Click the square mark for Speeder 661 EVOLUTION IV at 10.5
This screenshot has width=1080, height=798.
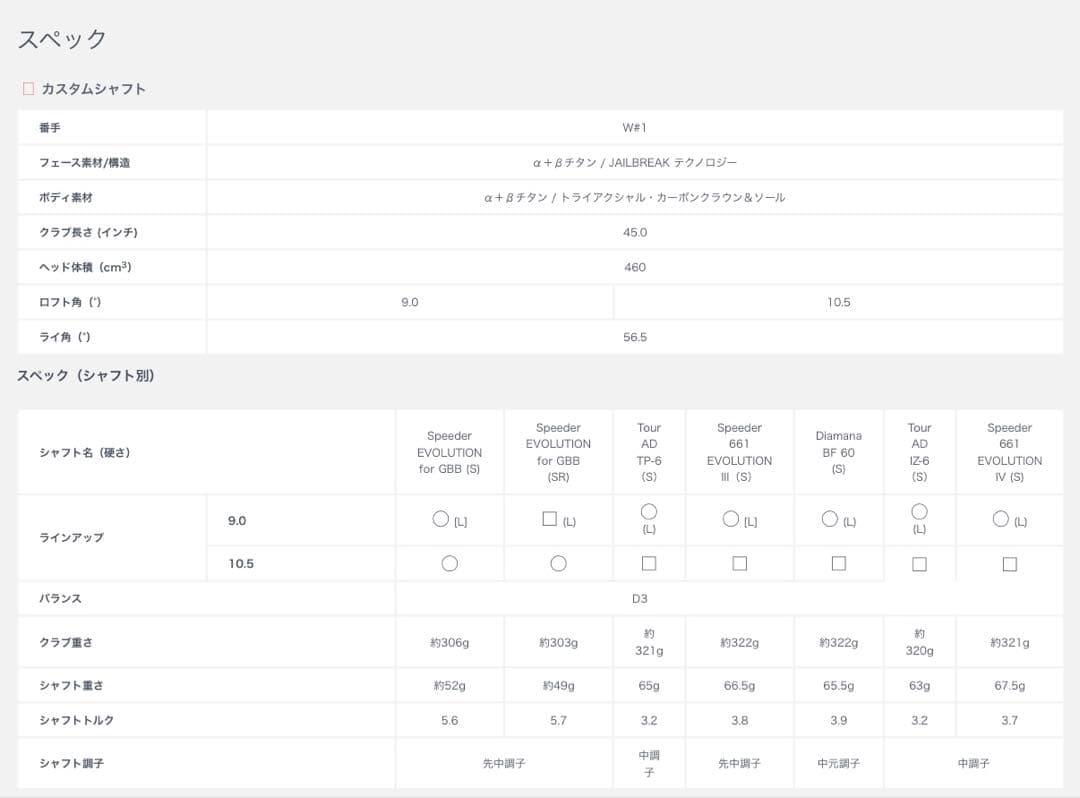[1009, 564]
